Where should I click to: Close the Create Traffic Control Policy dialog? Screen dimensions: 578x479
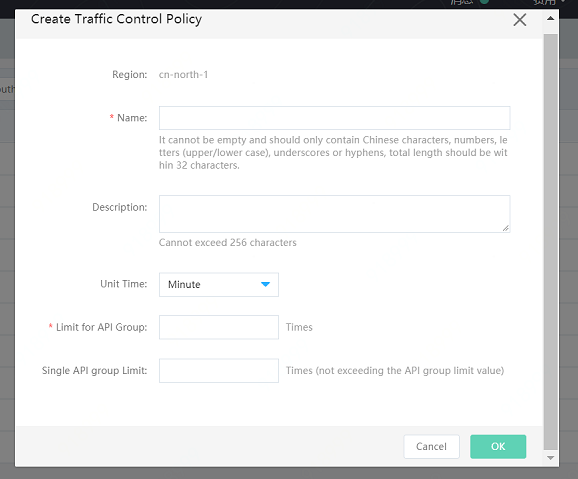coord(520,20)
